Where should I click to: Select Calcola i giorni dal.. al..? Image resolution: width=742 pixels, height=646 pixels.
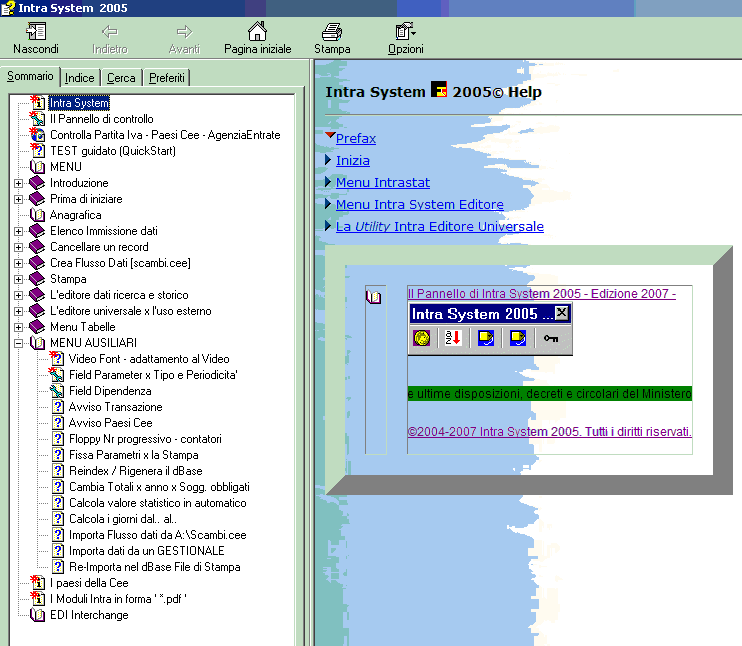click(123, 519)
